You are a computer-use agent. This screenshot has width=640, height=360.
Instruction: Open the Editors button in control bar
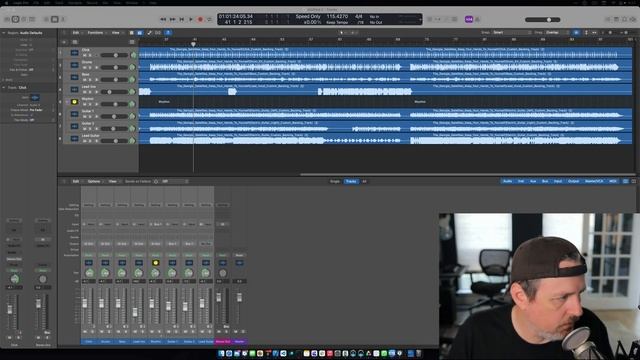click(63, 19)
